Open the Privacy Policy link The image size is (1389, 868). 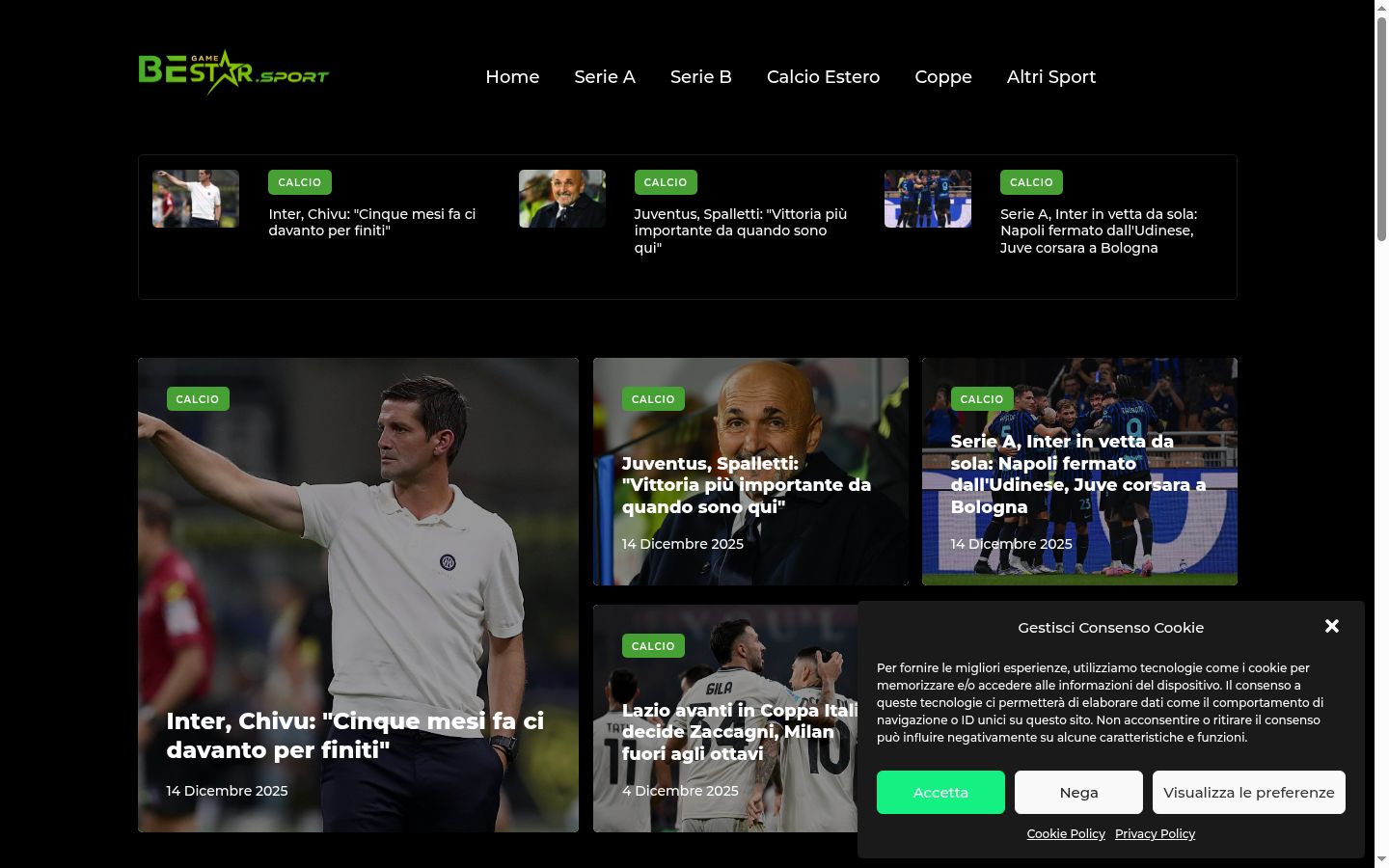[x=1155, y=833]
